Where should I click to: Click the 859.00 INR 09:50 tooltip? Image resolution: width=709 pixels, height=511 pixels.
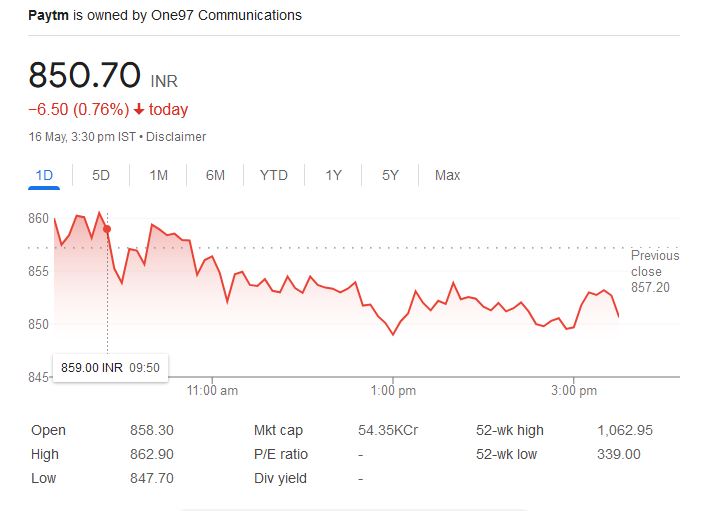(111, 368)
